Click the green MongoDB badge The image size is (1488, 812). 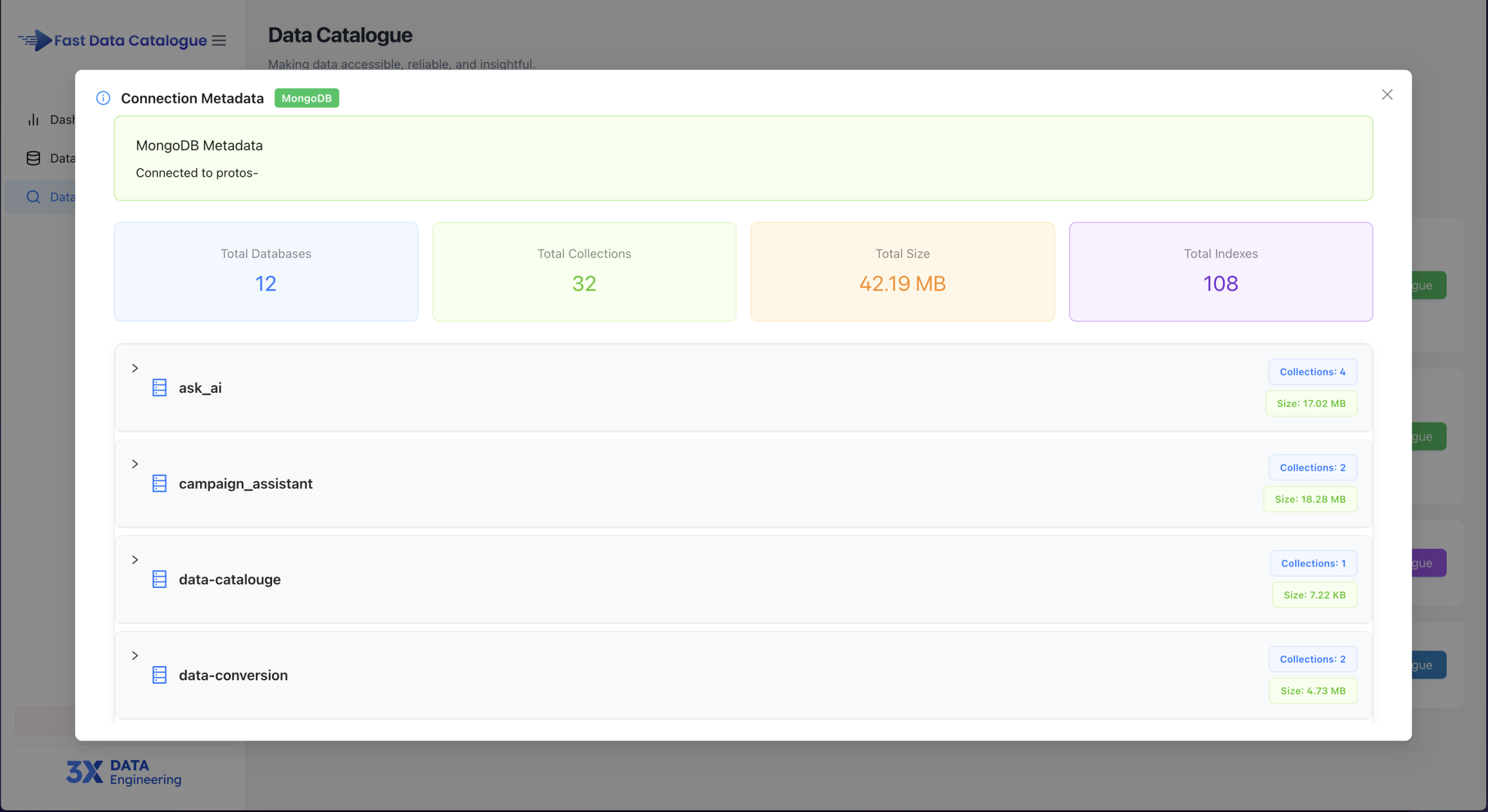click(306, 98)
